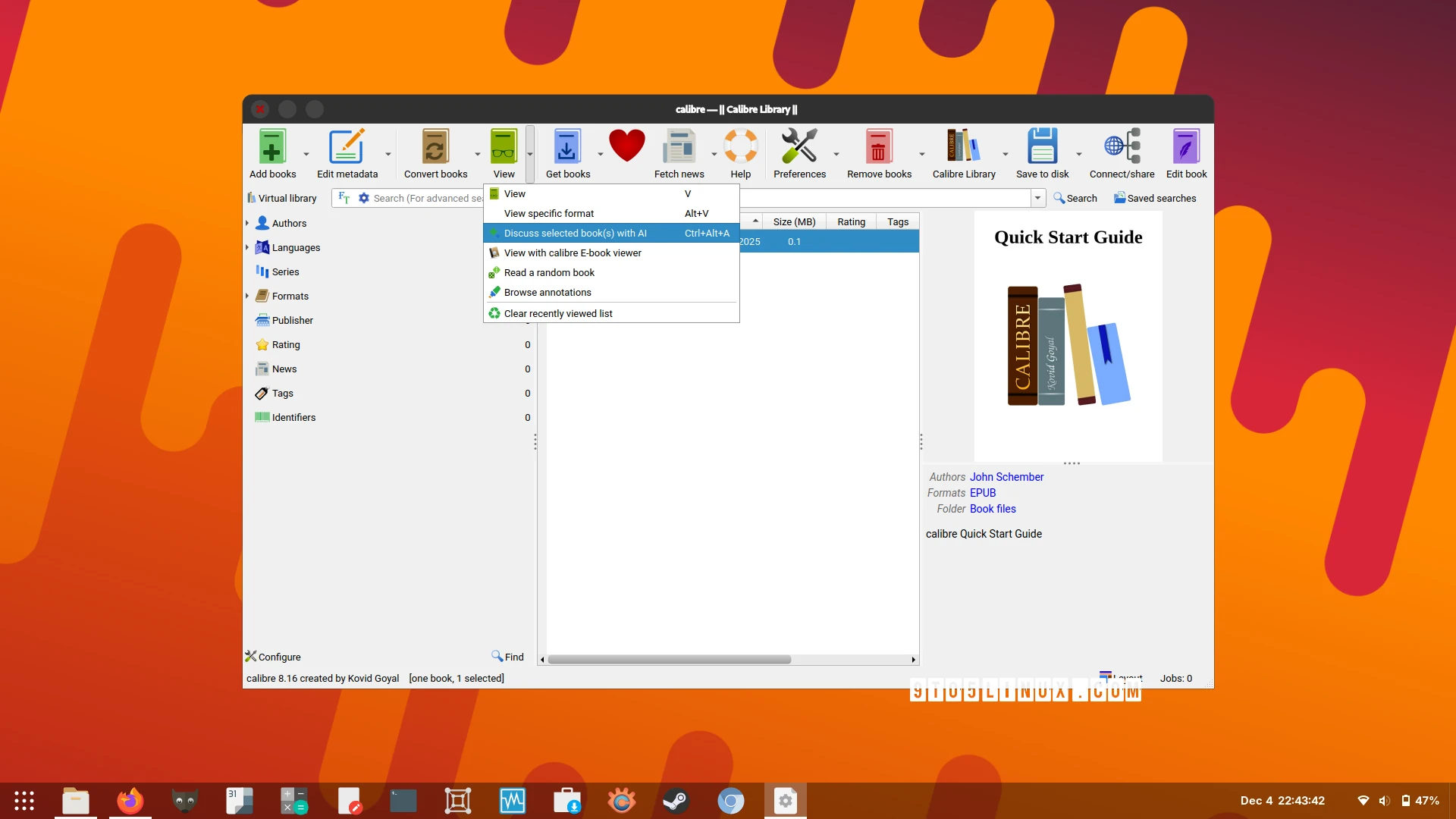Click the Configure button at bottom left
Screen dimensions: 1456x819
273,657
